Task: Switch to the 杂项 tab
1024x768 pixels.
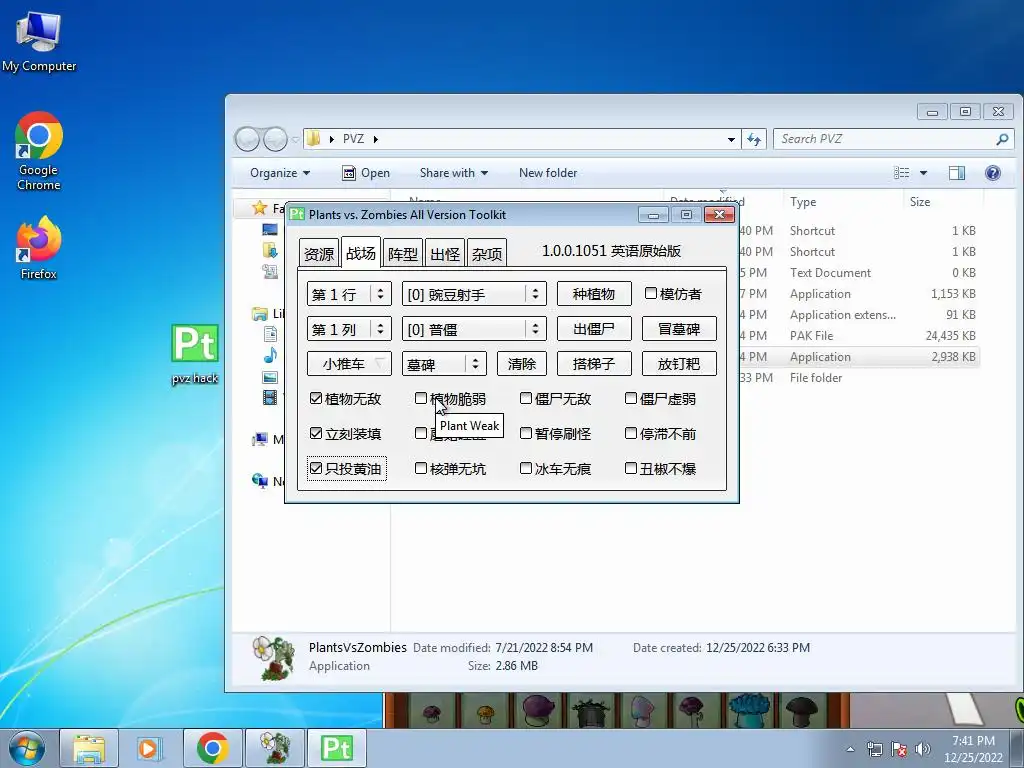Action: point(487,253)
